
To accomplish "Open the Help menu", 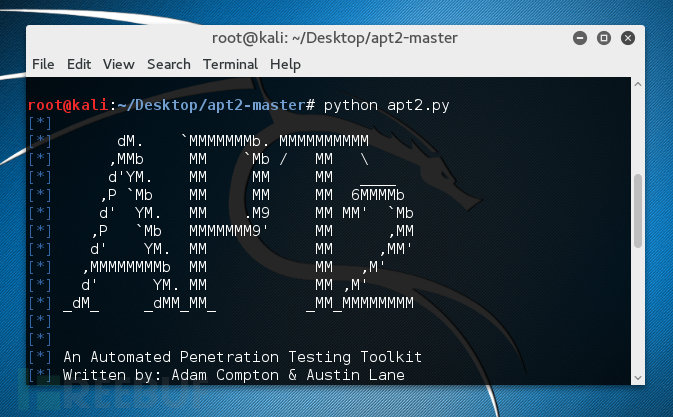I will (x=285, y=65).
